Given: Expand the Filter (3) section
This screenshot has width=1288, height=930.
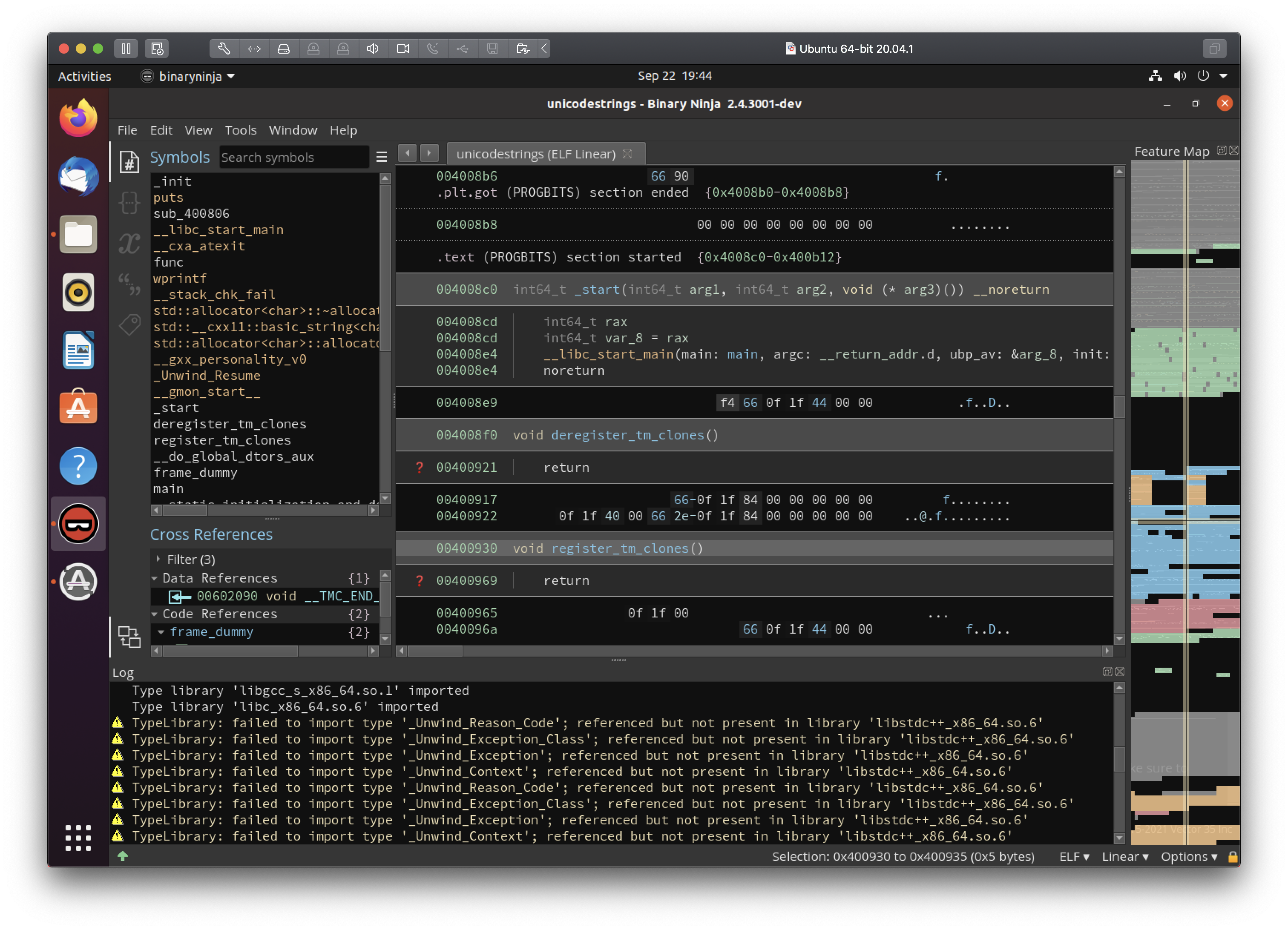Looking at the screenshot, I should (190, 559).
